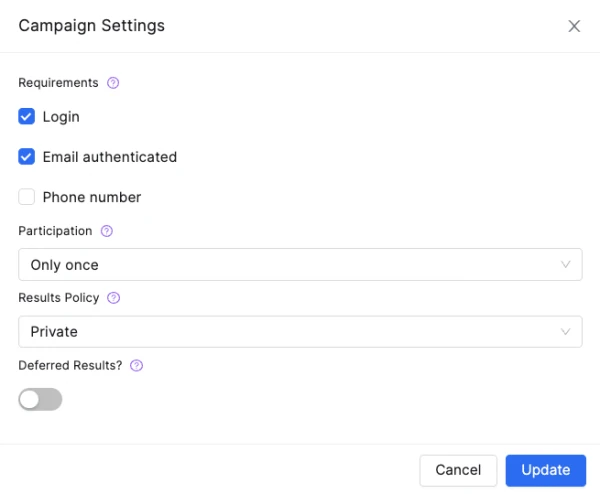The image size is (600, 494).
Task: Click the blue Update button
Action: pos(545,470)
